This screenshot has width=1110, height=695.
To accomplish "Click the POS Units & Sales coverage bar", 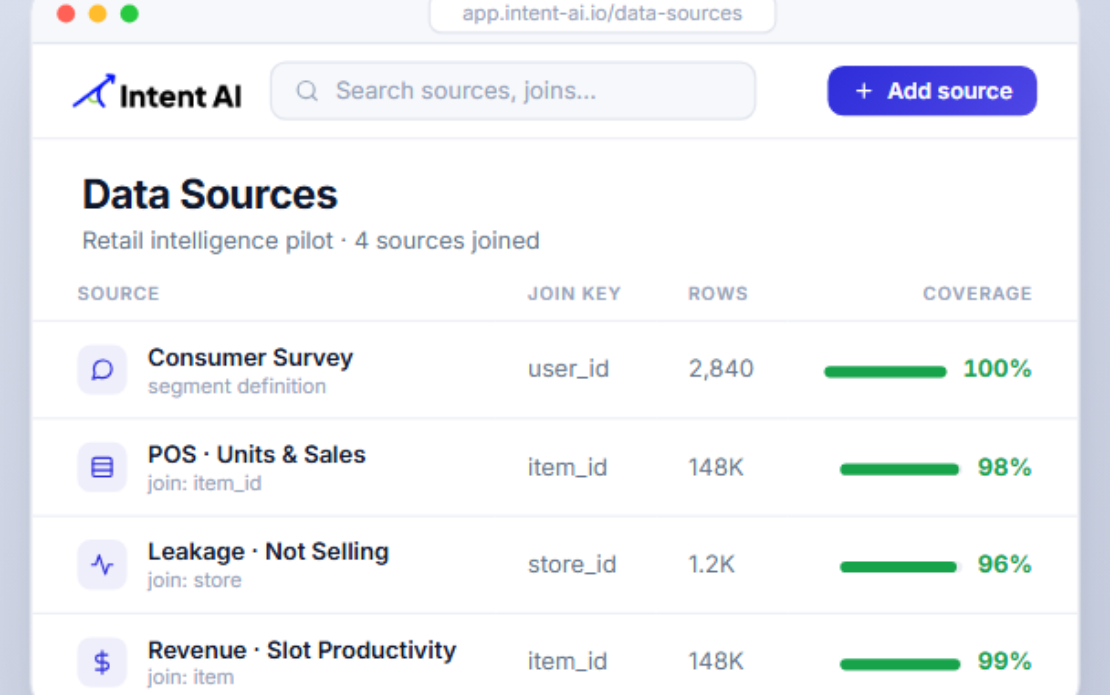I will pyautogui.click(x=900, y=469).
